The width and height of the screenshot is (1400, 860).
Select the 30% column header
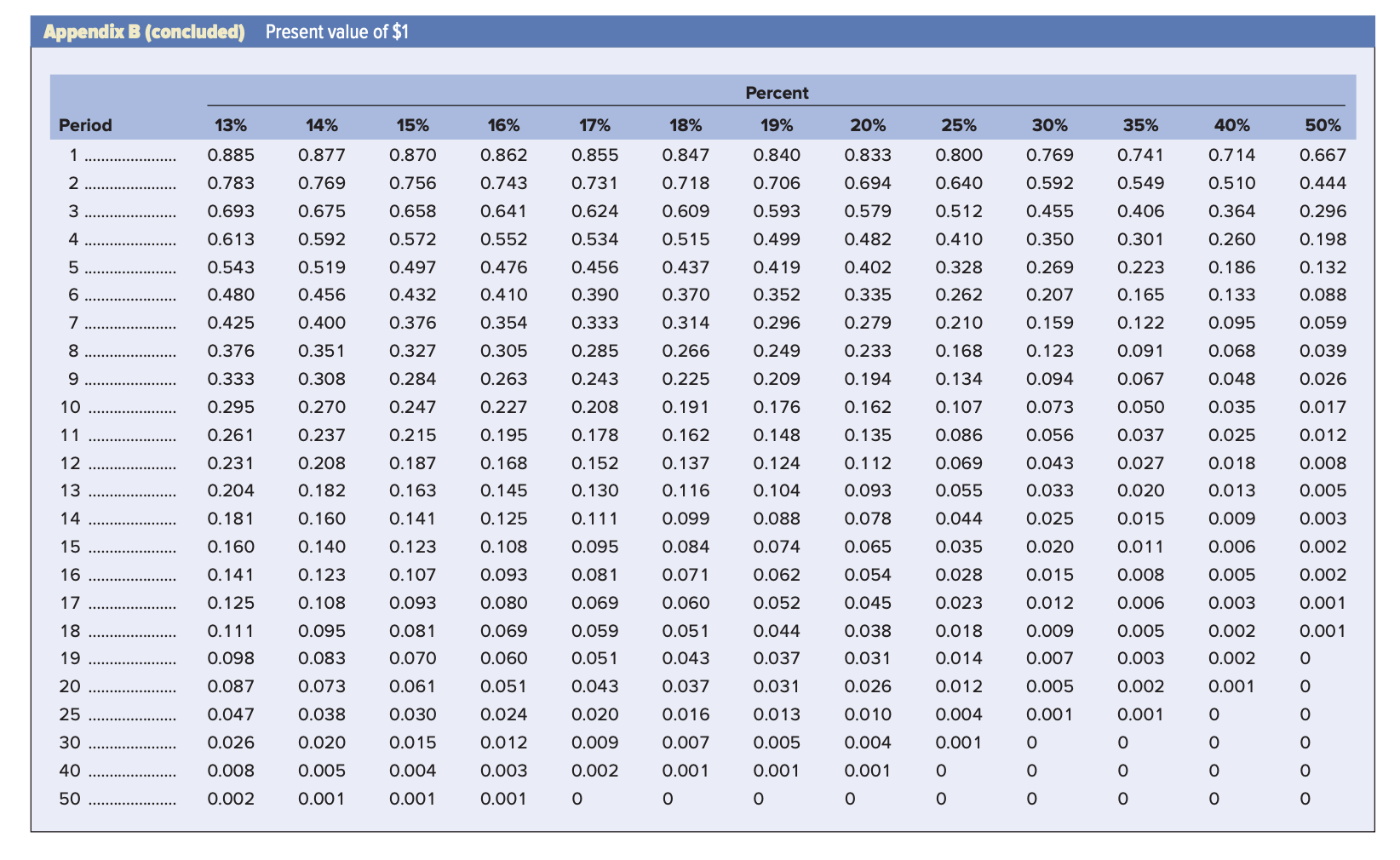coord(1050,125)
